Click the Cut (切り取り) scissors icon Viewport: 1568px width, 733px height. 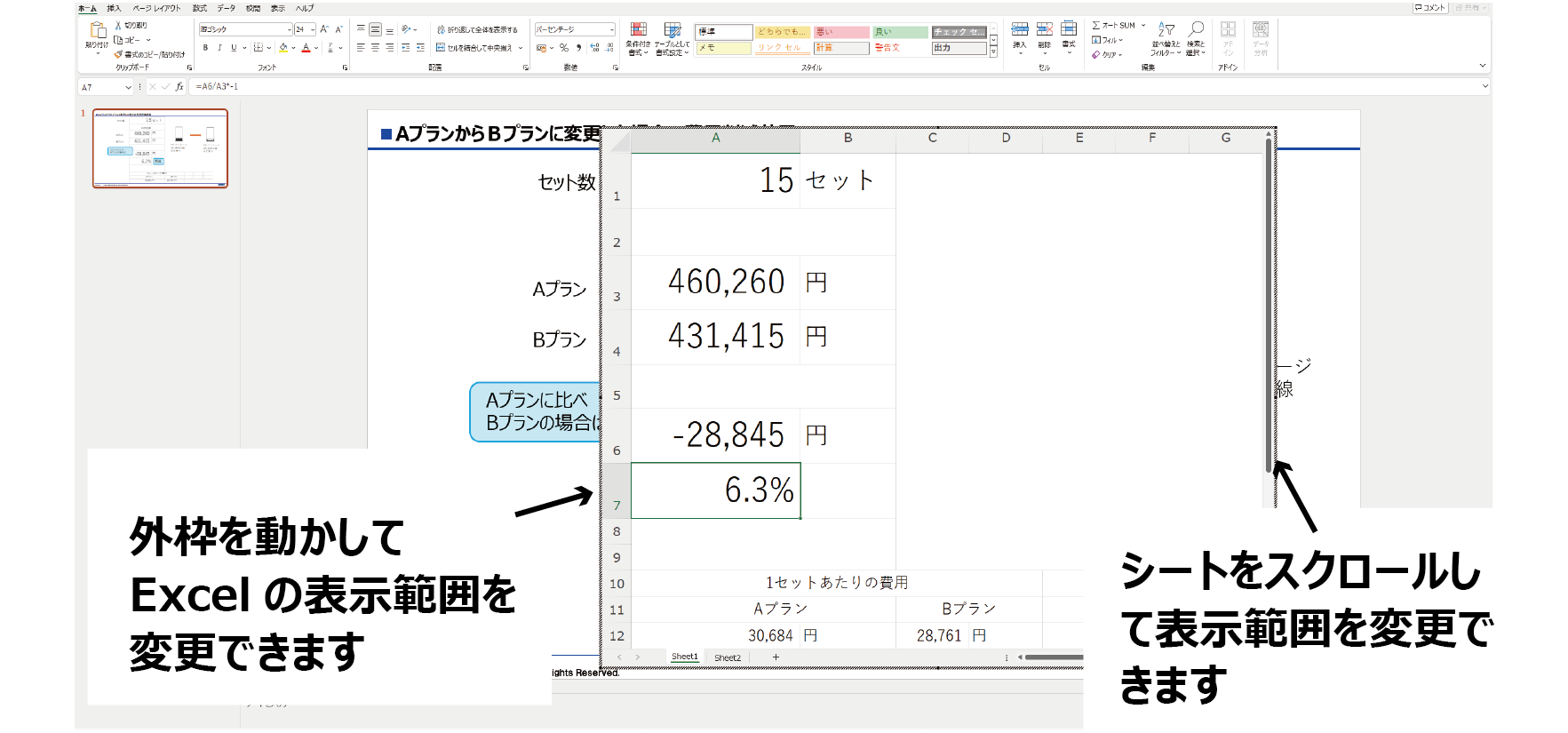[x=118, y=26]
